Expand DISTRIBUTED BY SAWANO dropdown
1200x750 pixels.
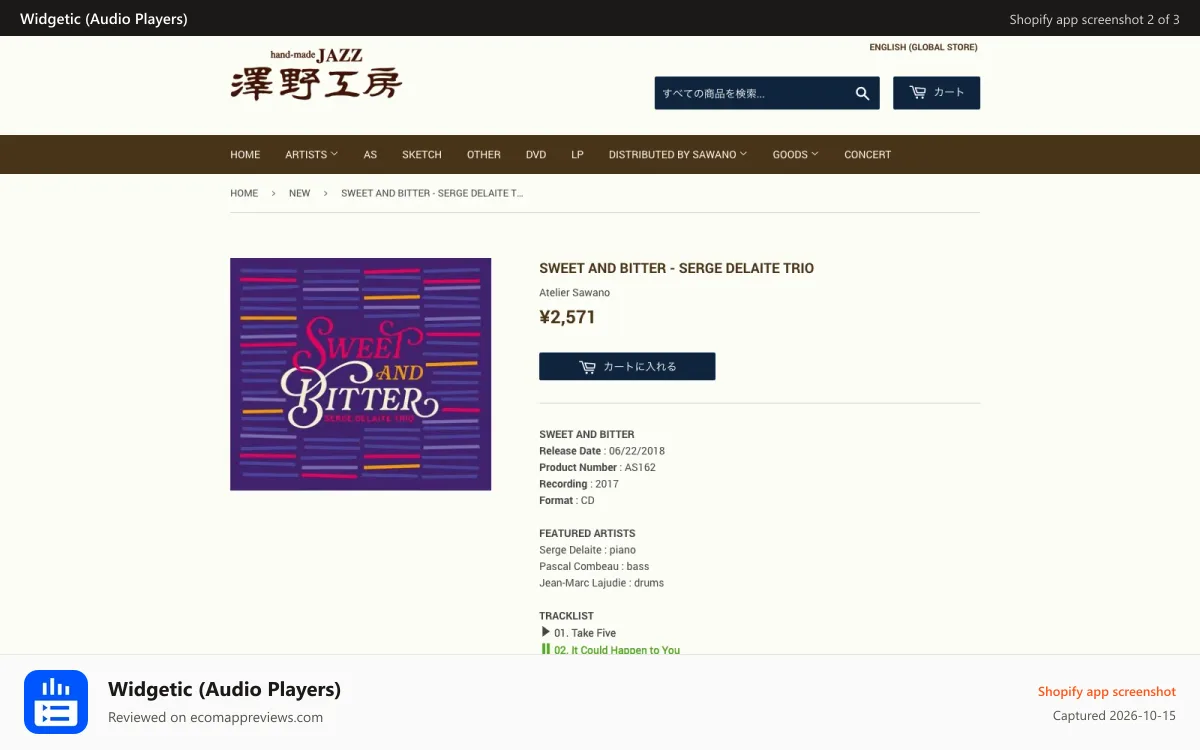[677, 154]
